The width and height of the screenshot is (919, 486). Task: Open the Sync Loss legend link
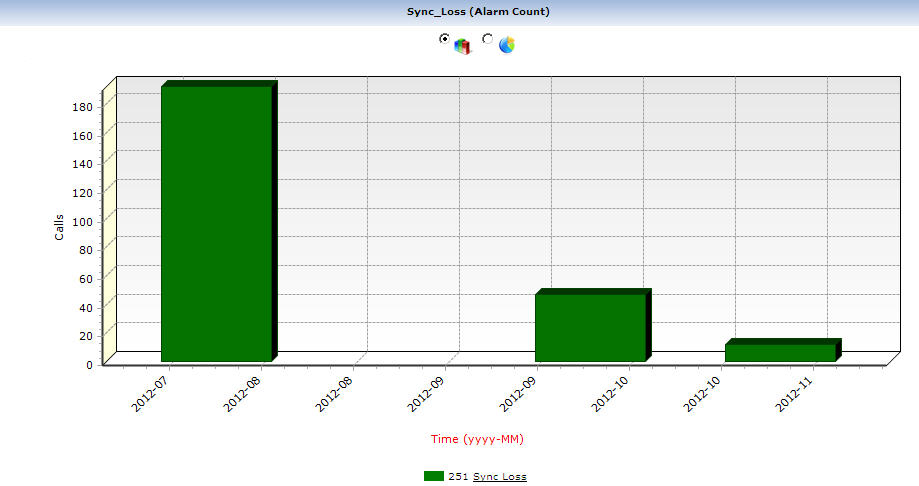coord(499,477)
